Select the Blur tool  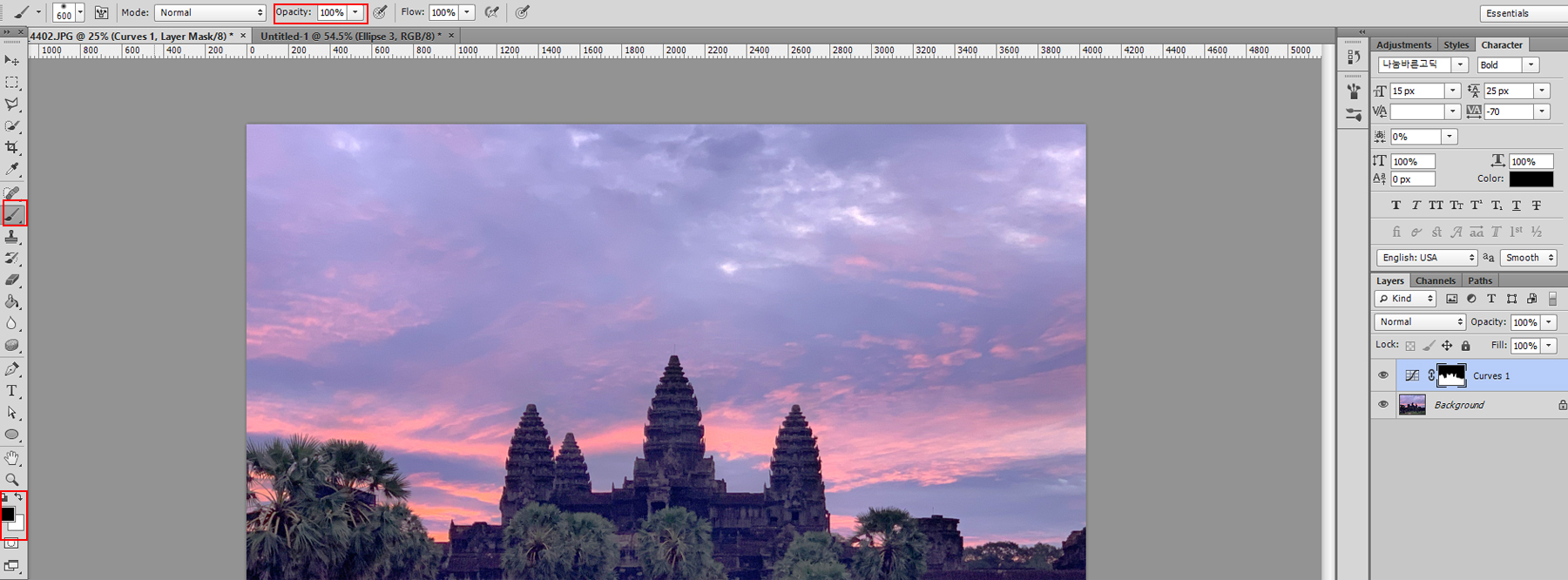(x=12, y=324)
